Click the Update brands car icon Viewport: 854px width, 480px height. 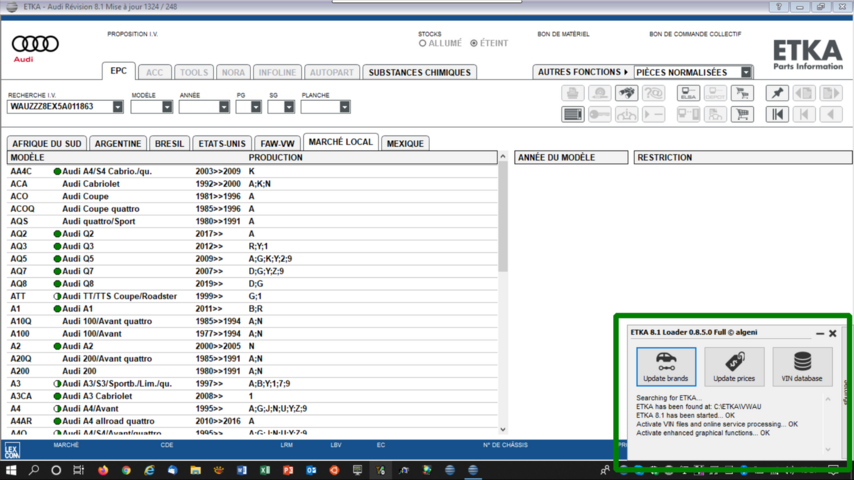666,366
